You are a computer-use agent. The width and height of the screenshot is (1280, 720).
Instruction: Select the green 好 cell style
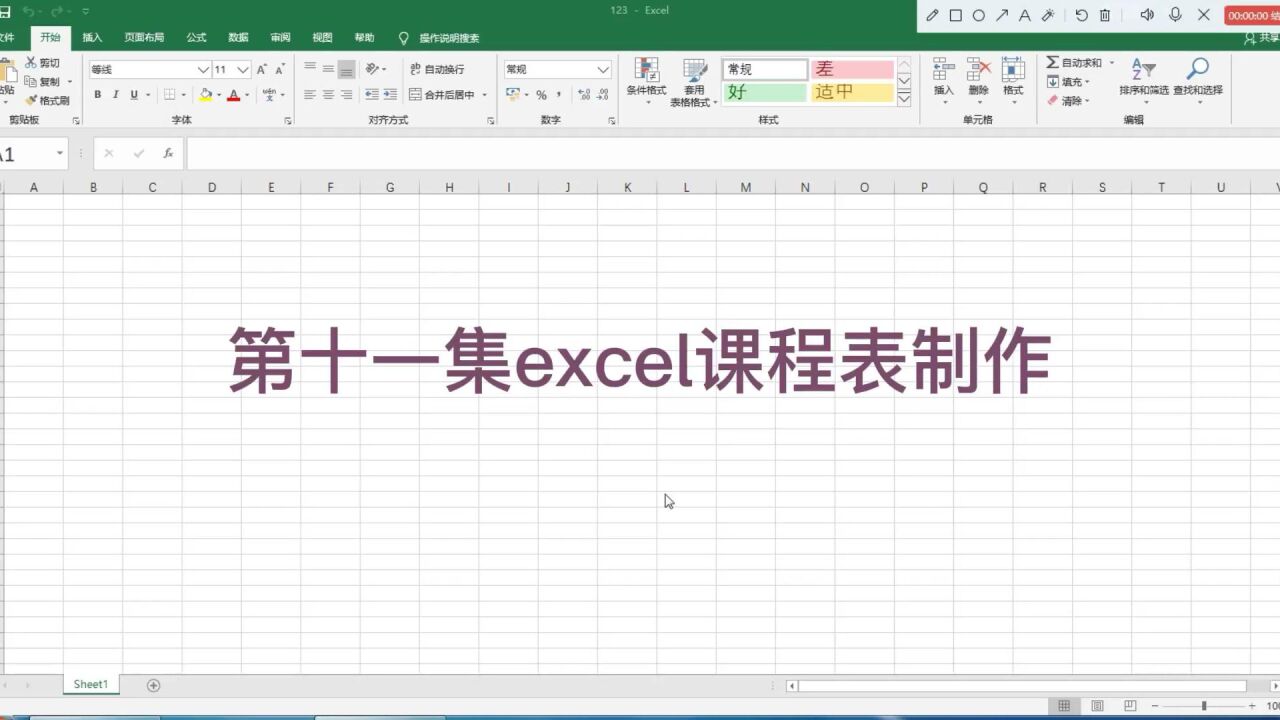765,92
